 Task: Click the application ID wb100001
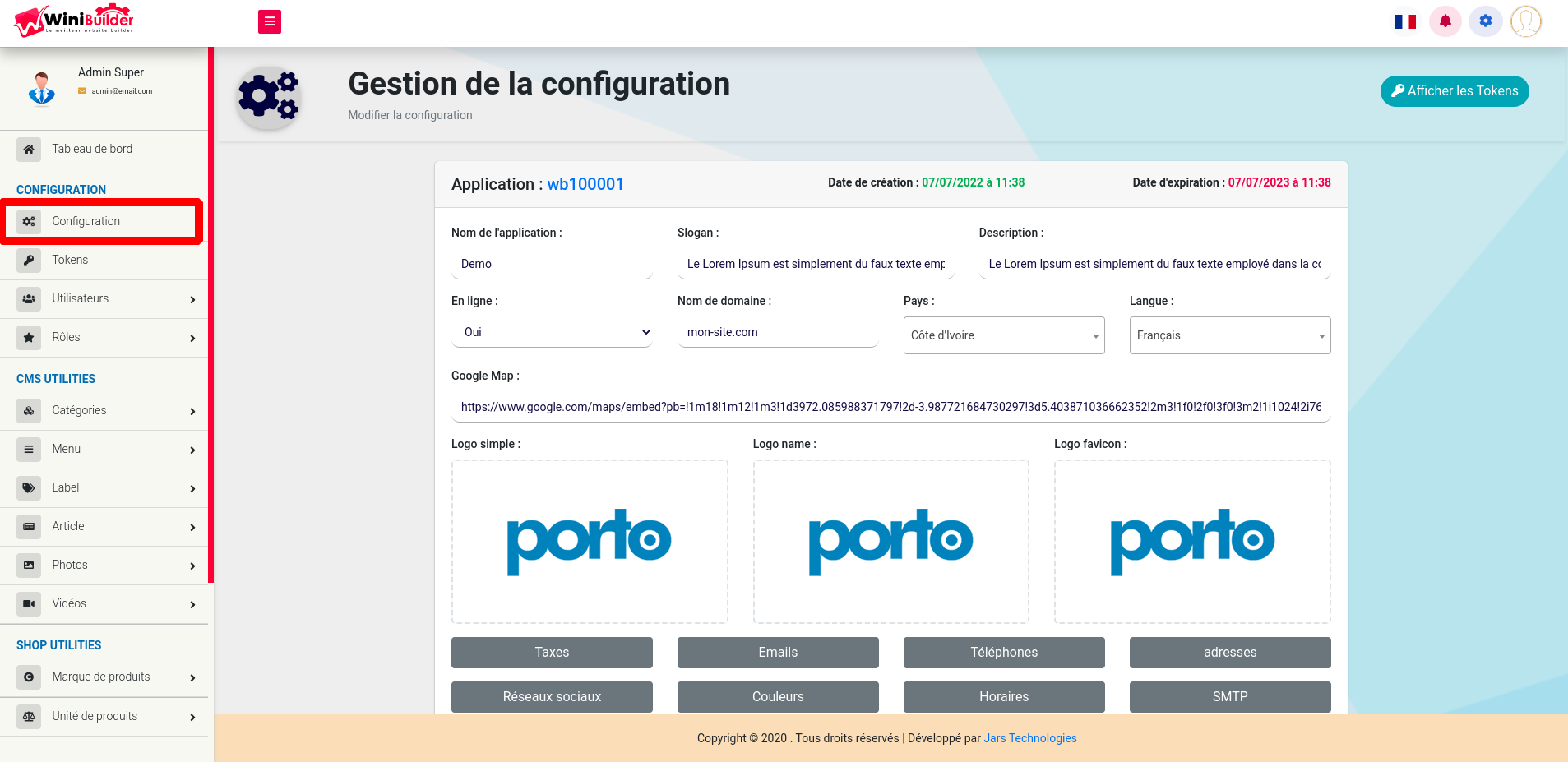(x=585, y=184)
